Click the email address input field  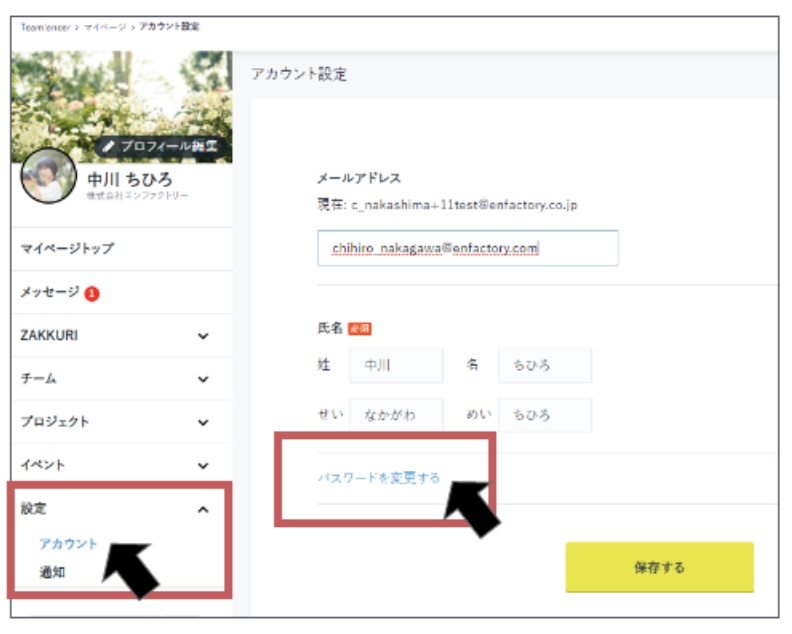coord(467,248)
